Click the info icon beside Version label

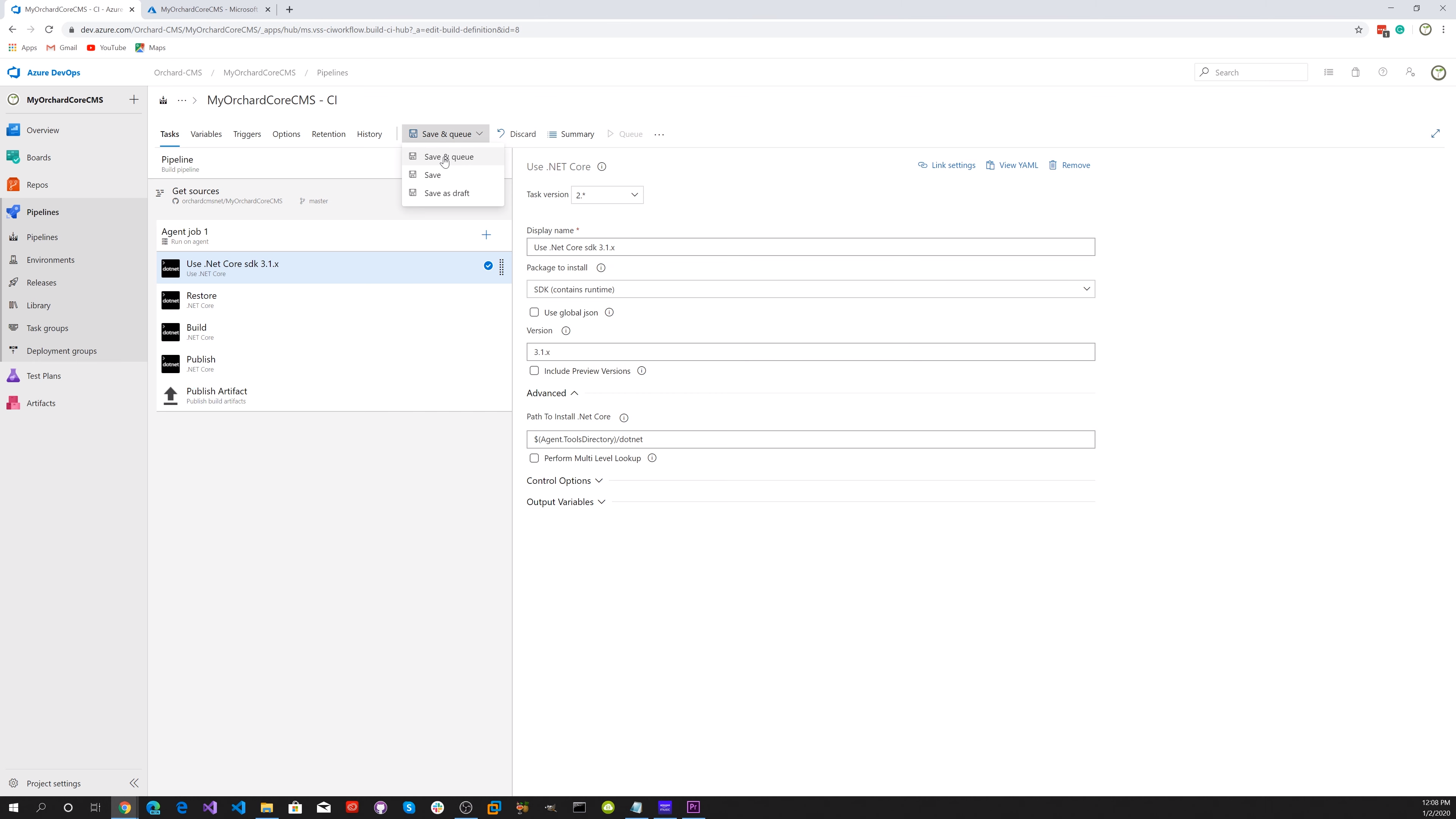566,331
